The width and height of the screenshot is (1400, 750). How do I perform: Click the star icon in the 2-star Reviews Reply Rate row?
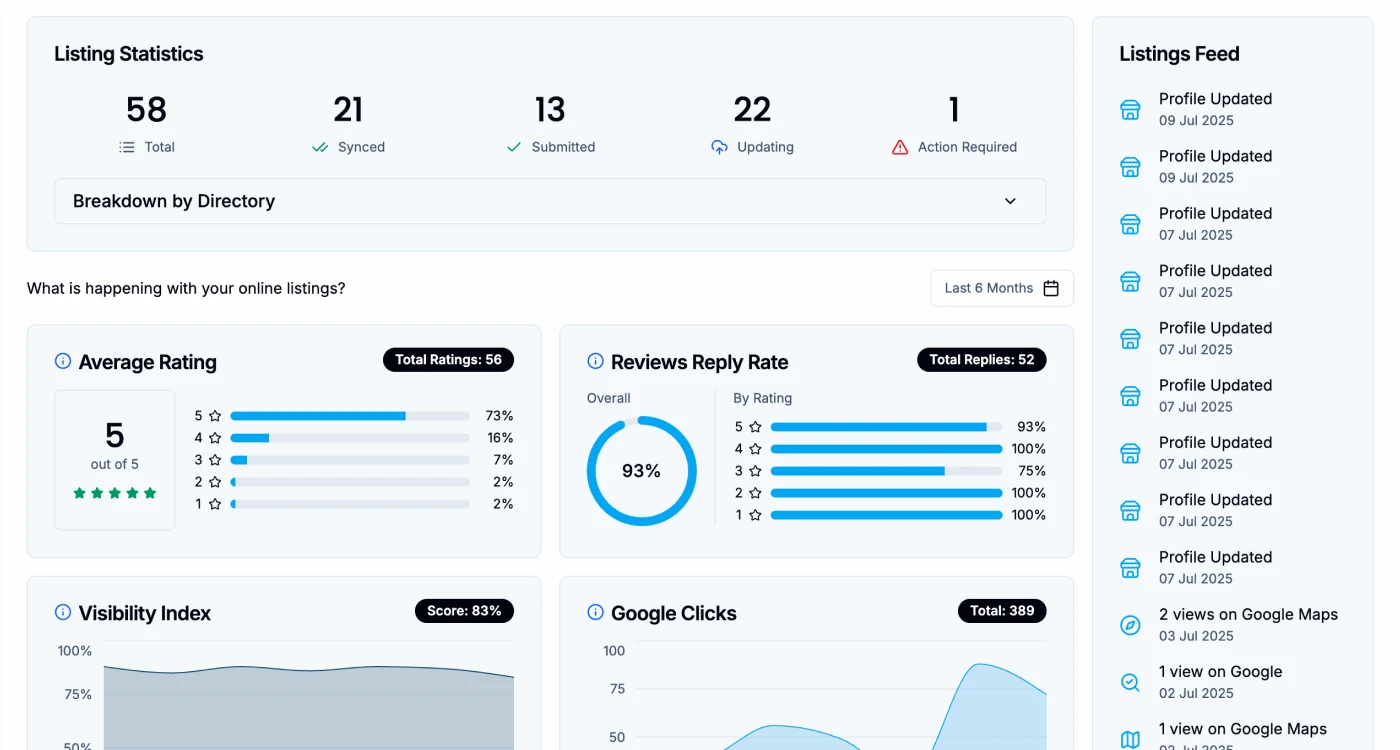pos(755,493)
